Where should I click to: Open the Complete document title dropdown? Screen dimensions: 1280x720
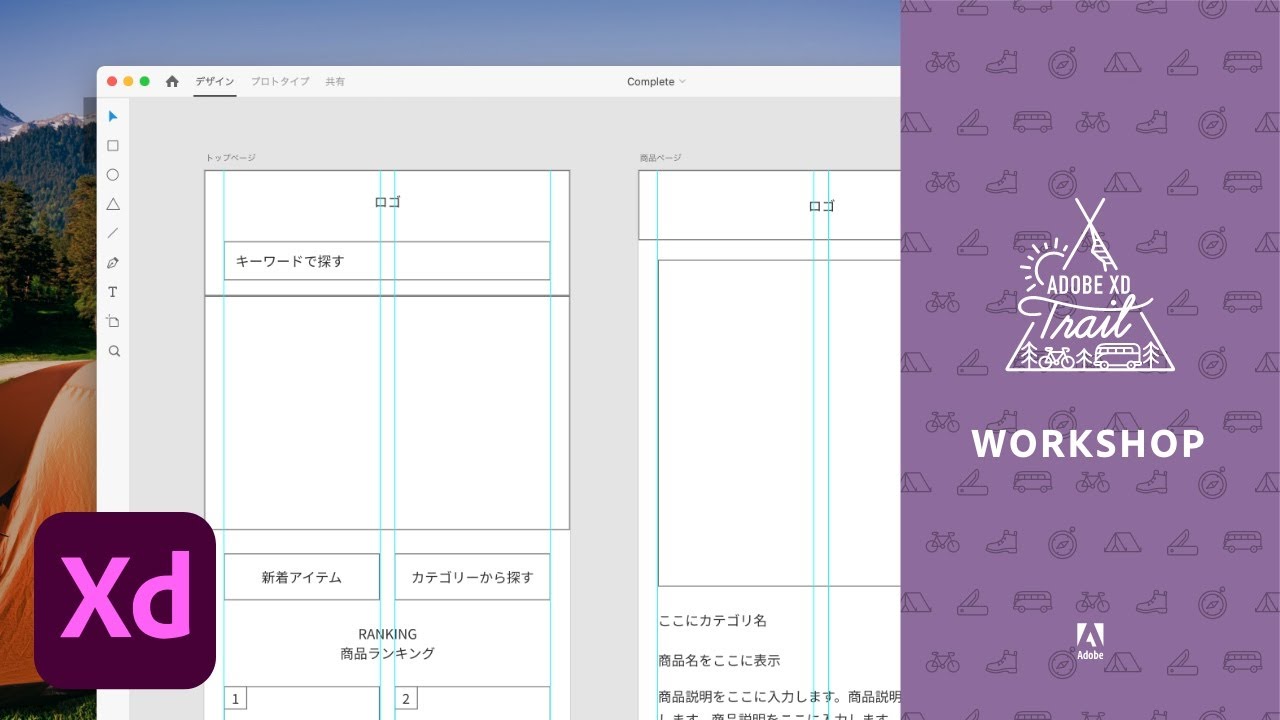coord(656,82)
